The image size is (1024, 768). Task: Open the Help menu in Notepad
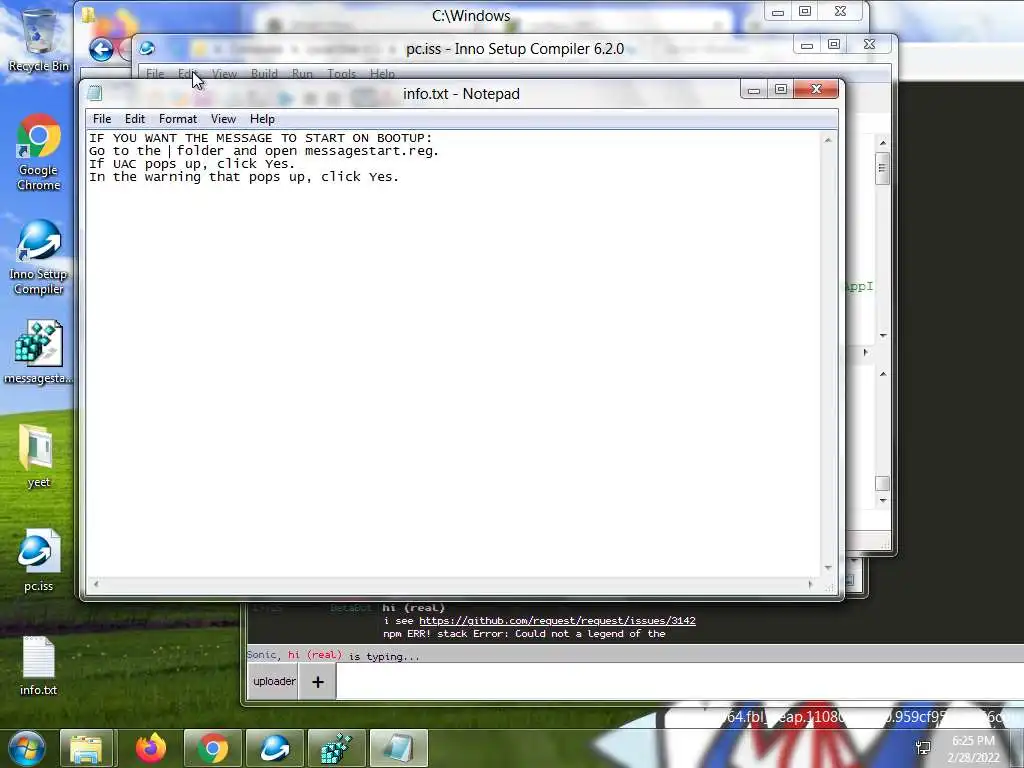click(262, 119)
